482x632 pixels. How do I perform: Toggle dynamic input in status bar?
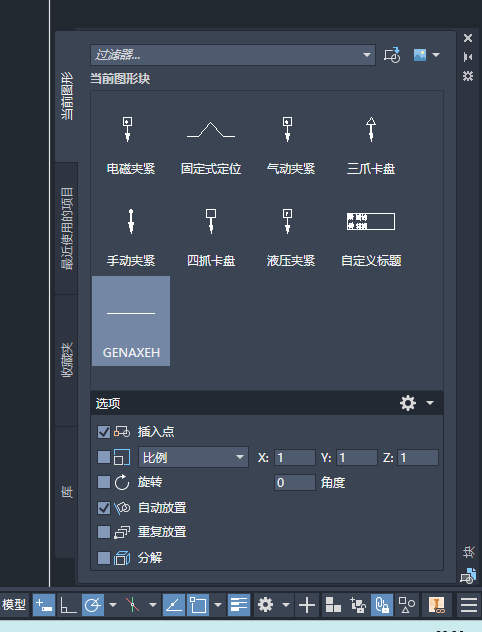point(44,605)
